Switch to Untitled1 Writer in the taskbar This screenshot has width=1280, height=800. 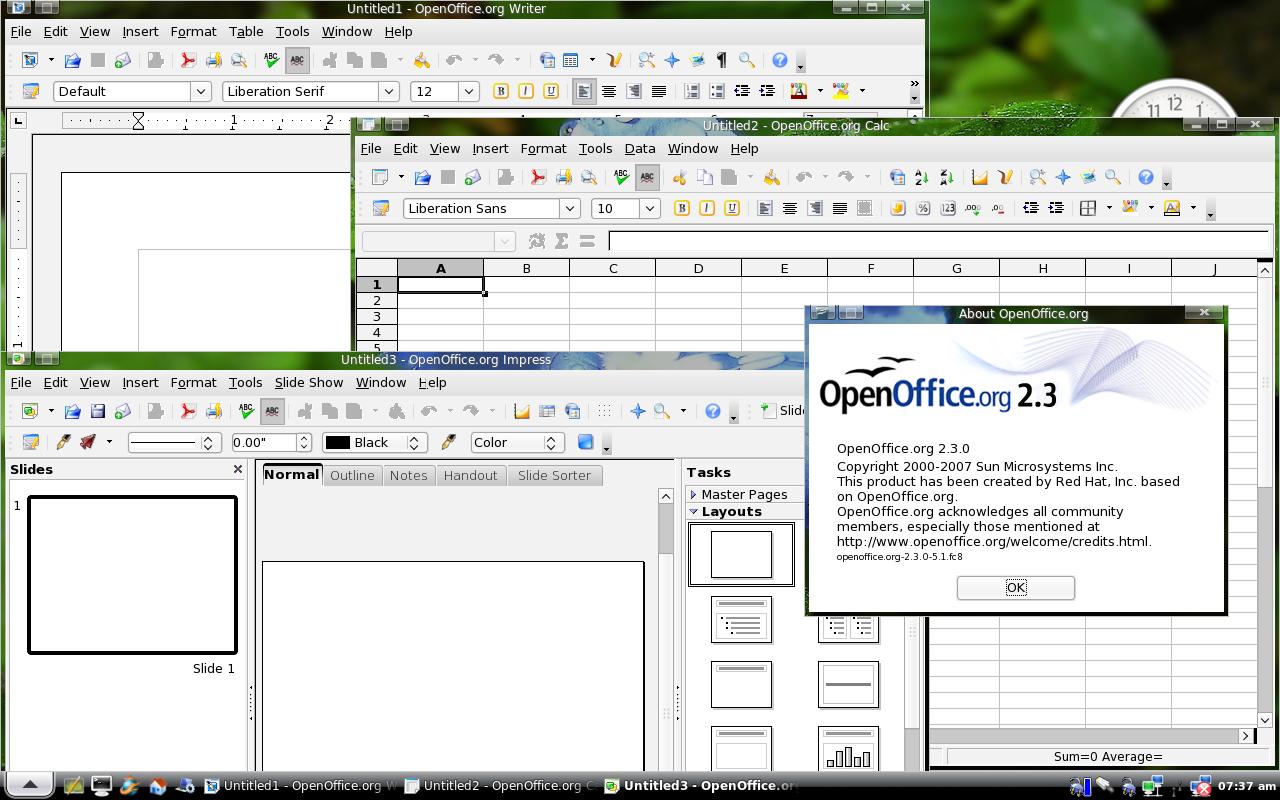pyautogui.click(x=301, y=785)
